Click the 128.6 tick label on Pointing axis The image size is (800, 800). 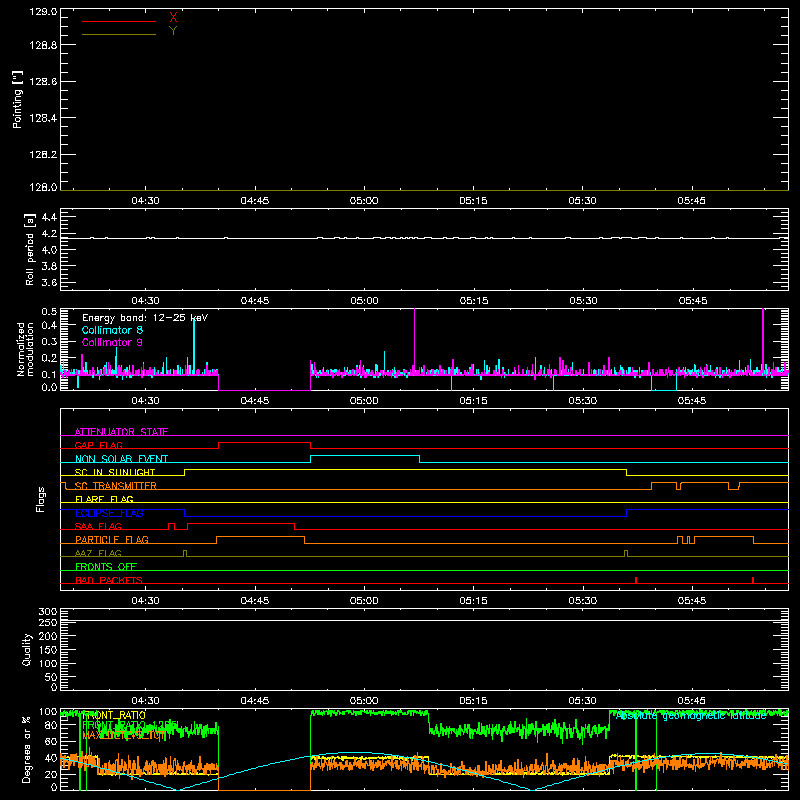tap(43, 82)
